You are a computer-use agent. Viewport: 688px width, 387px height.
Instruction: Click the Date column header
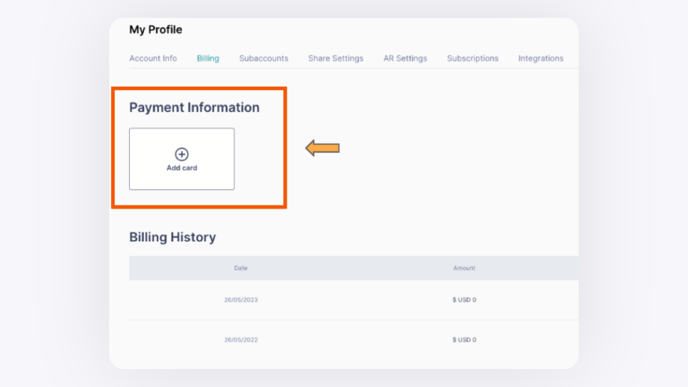tap(241, 268)
